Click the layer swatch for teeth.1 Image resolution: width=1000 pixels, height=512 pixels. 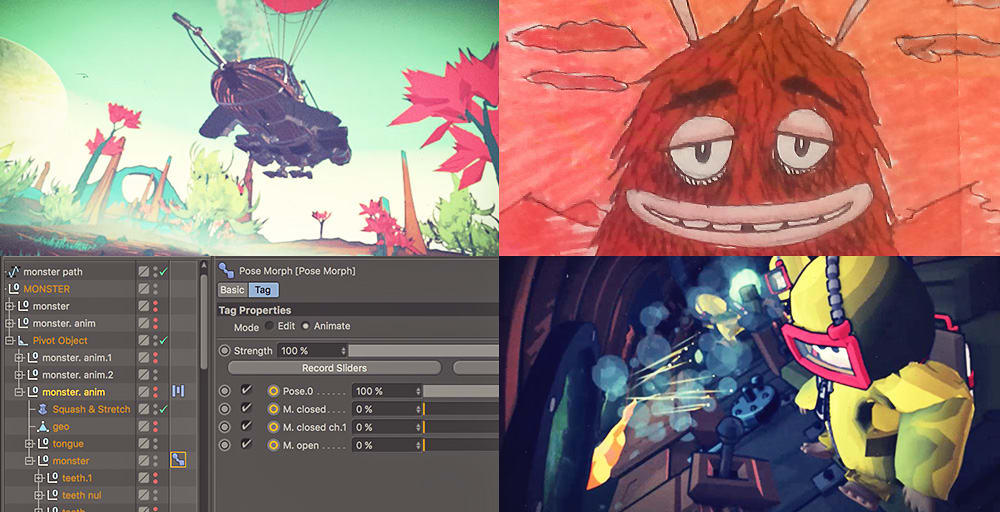[143, 478]
